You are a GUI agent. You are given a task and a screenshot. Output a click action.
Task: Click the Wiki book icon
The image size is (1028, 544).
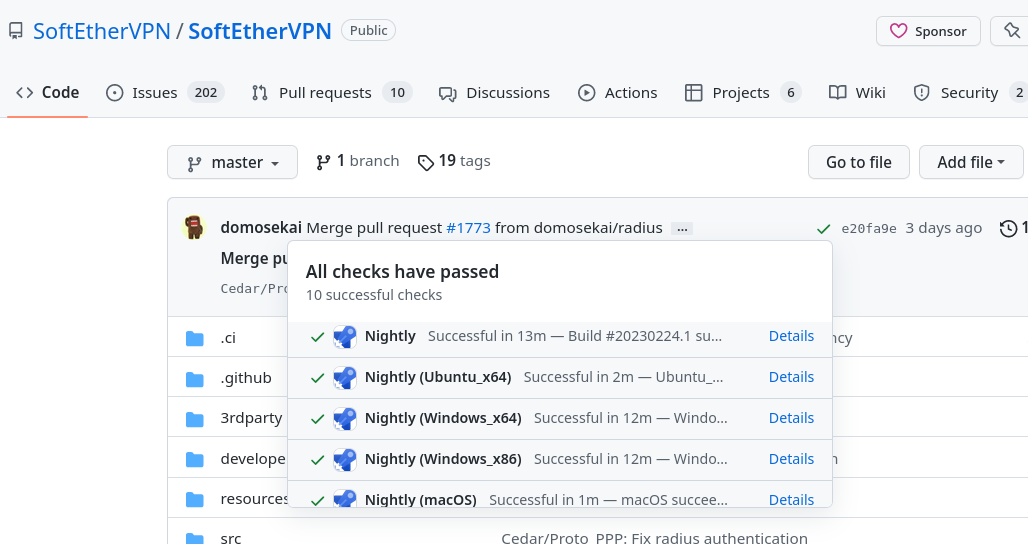pos(837,92)
